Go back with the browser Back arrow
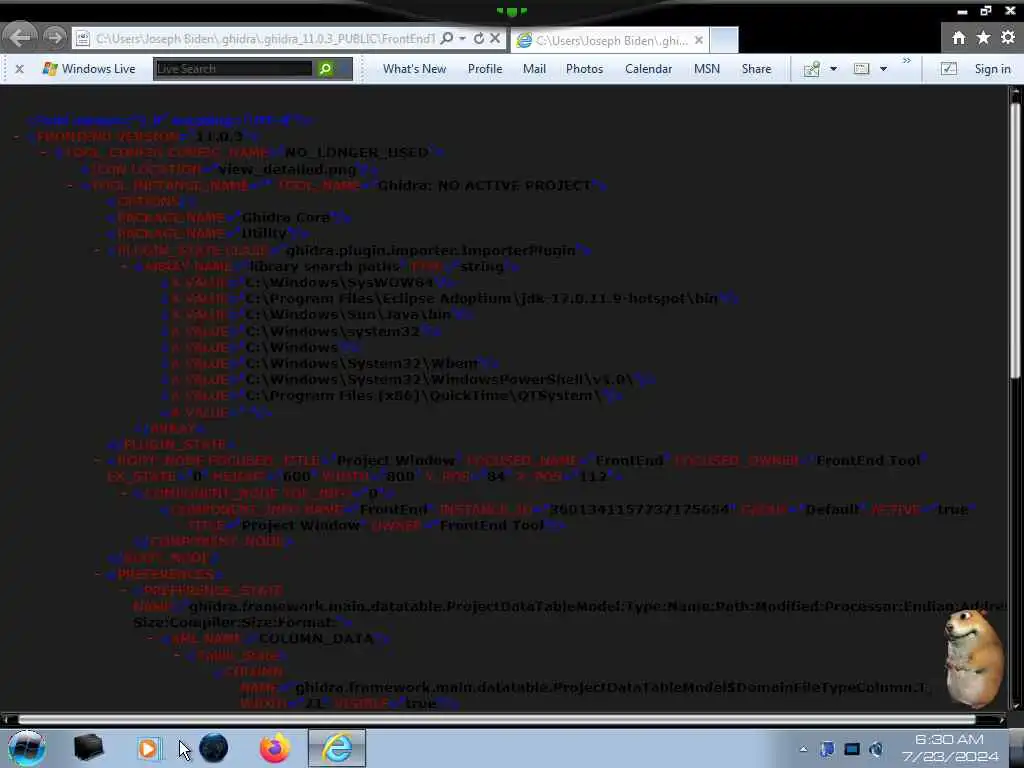Screen dimensions: 1024x768 click(20, 37)
